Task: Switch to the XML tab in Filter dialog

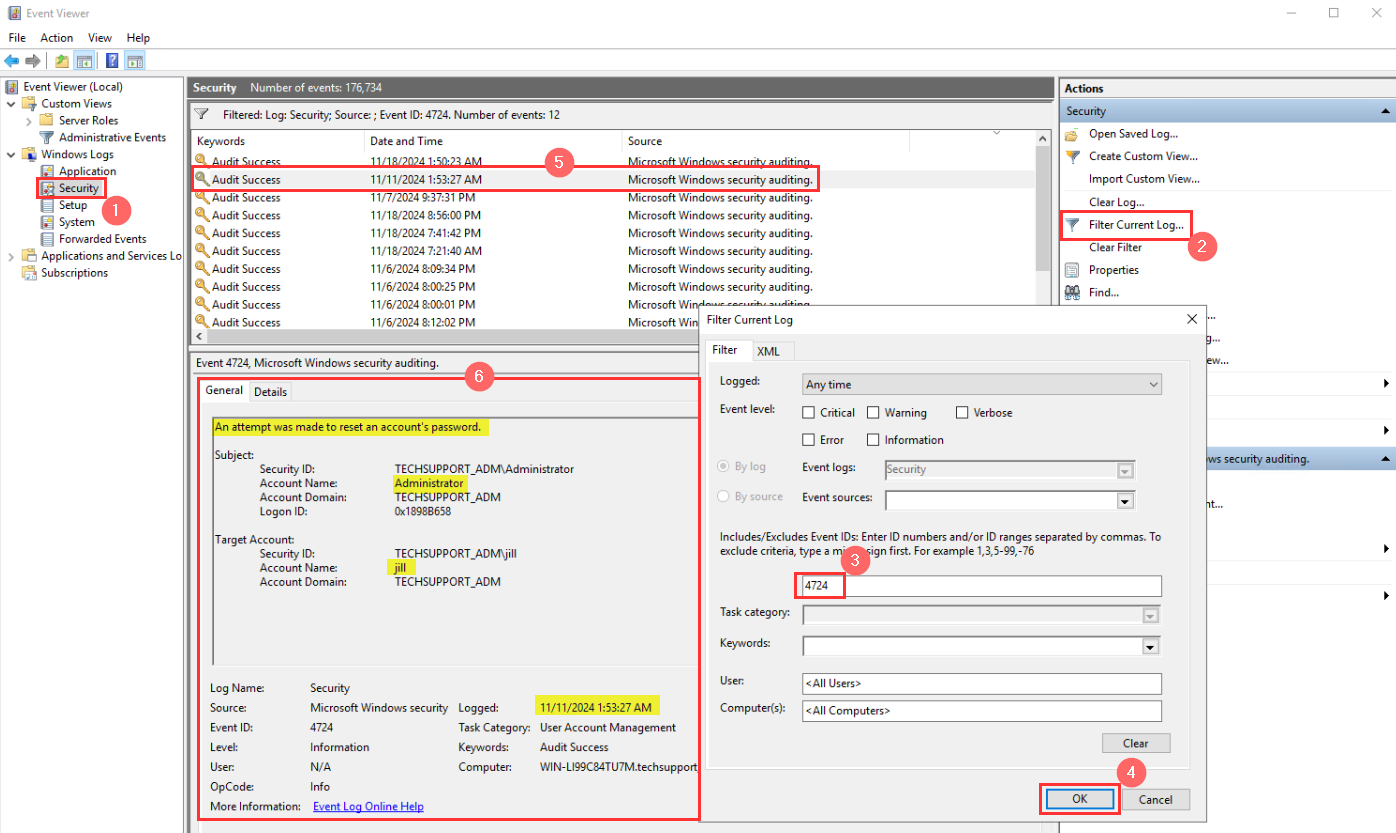Action: tap(769, 351)
